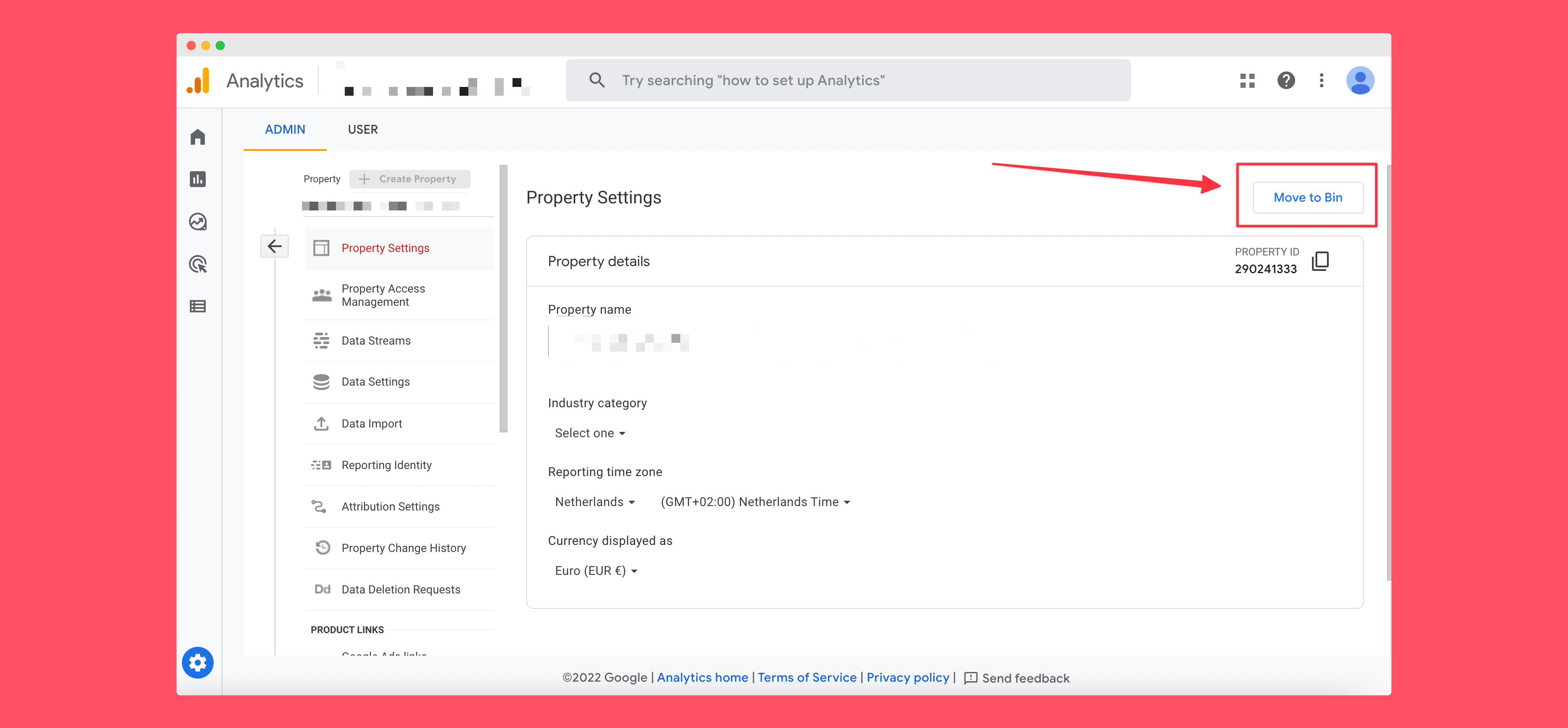Click the Google Analytics logo
Viewport: 1568px width, 728px height.
coord(199,80)
